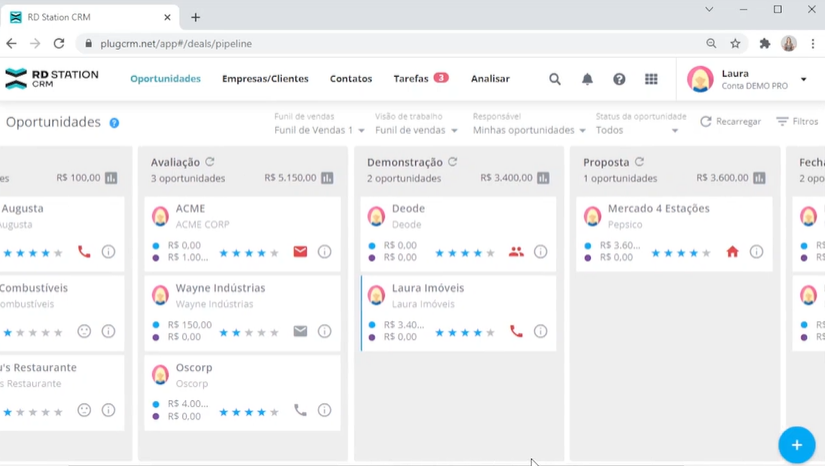Reload page with browser refresh button
The height and width of the screenshot is (466, 825).
click(x=59, y=44)
